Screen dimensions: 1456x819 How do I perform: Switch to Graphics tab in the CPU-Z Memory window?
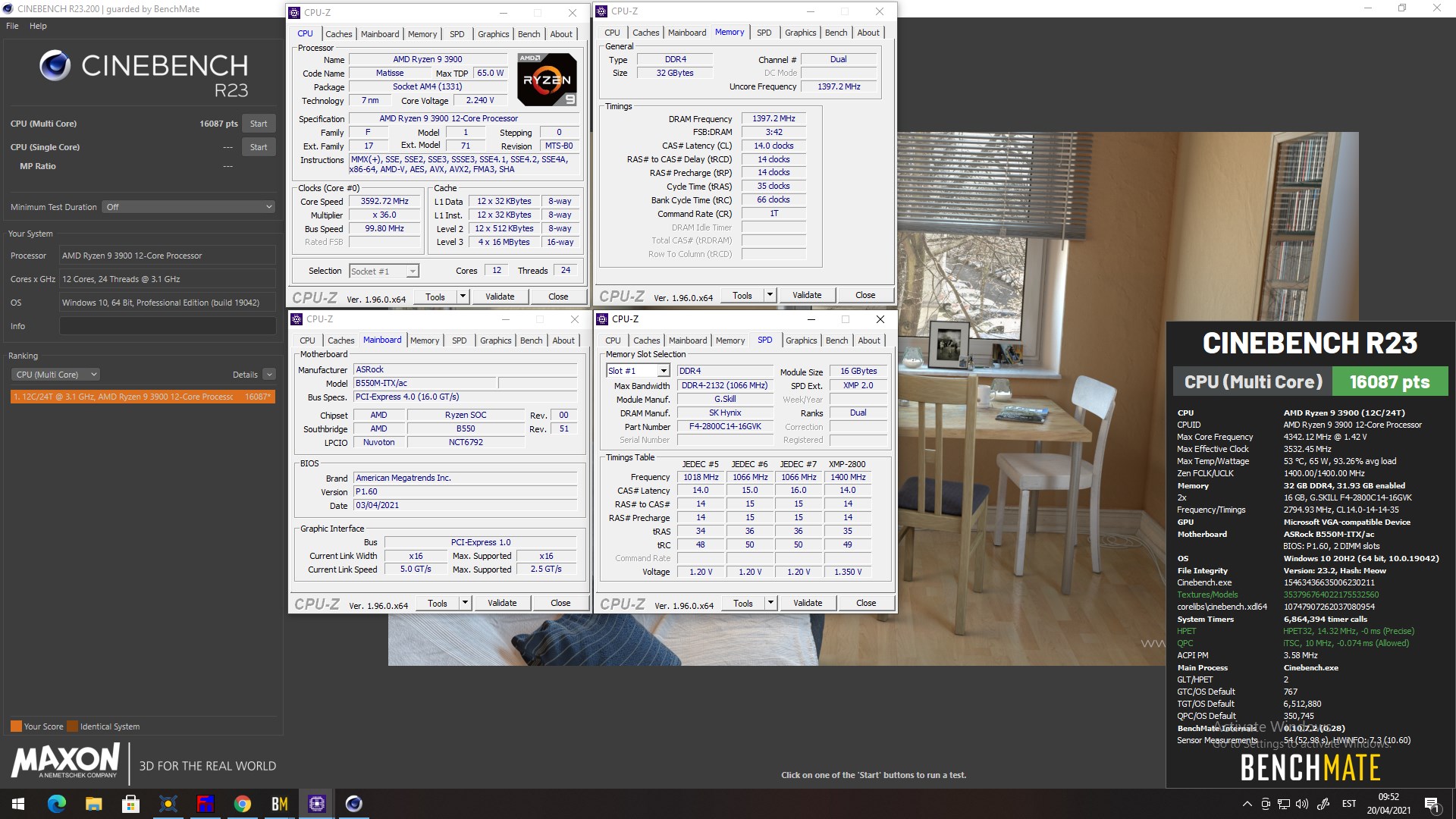coord(800,33)
